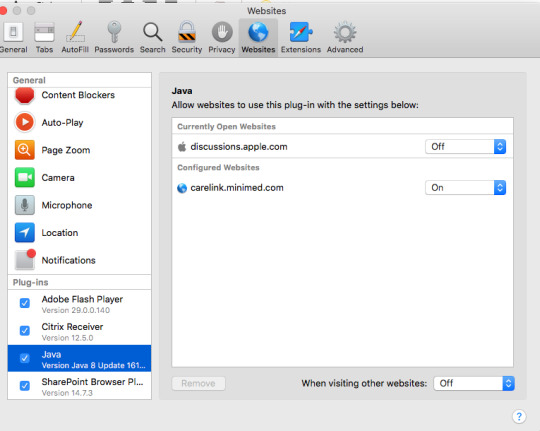Uncheck the Citrix Receiver plug-in checkbox
Screen dimensions: 540x431
25,331
